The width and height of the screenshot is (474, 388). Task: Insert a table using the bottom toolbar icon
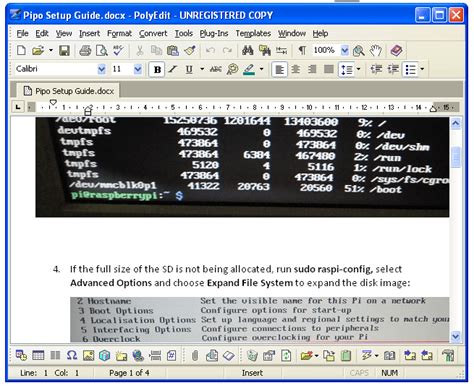pos(38,355)
